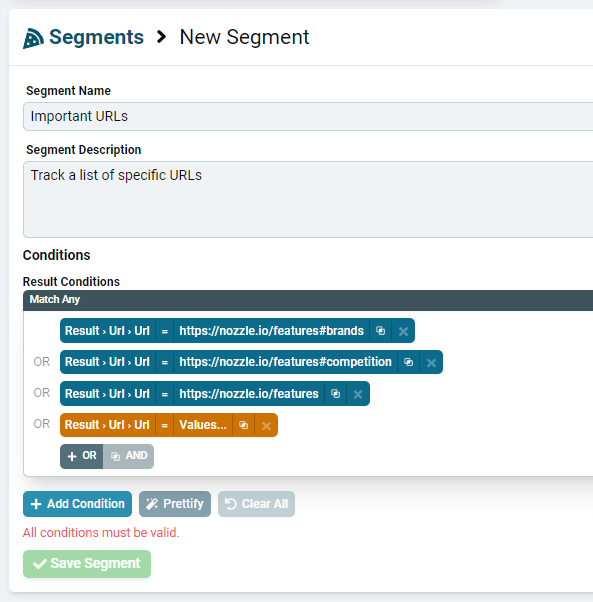This screenshot has height=602, width=593.
Task: Duplicate the orange Values condition
Action: [244, 425]
